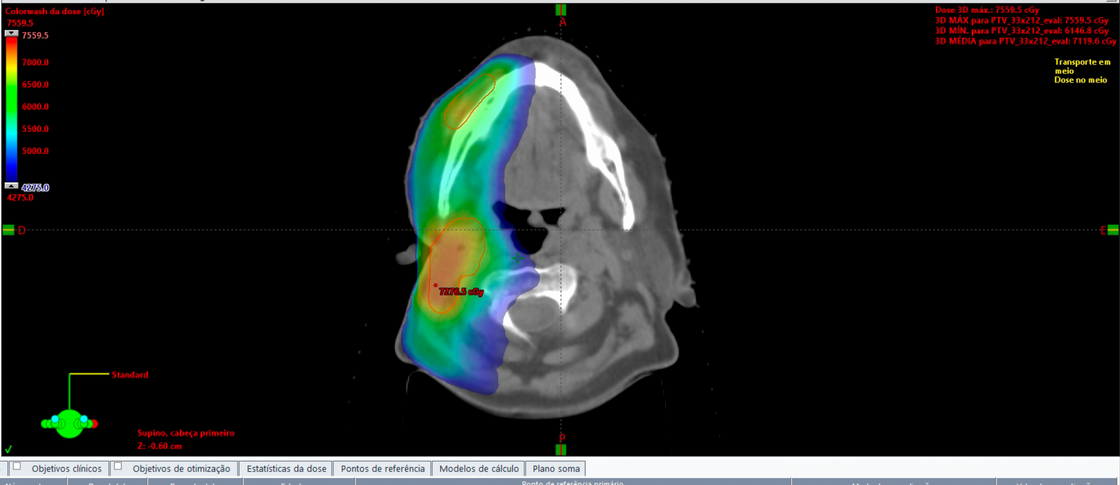
Task: Click the green handle beside D marker
Action: (x=9, y=229)
